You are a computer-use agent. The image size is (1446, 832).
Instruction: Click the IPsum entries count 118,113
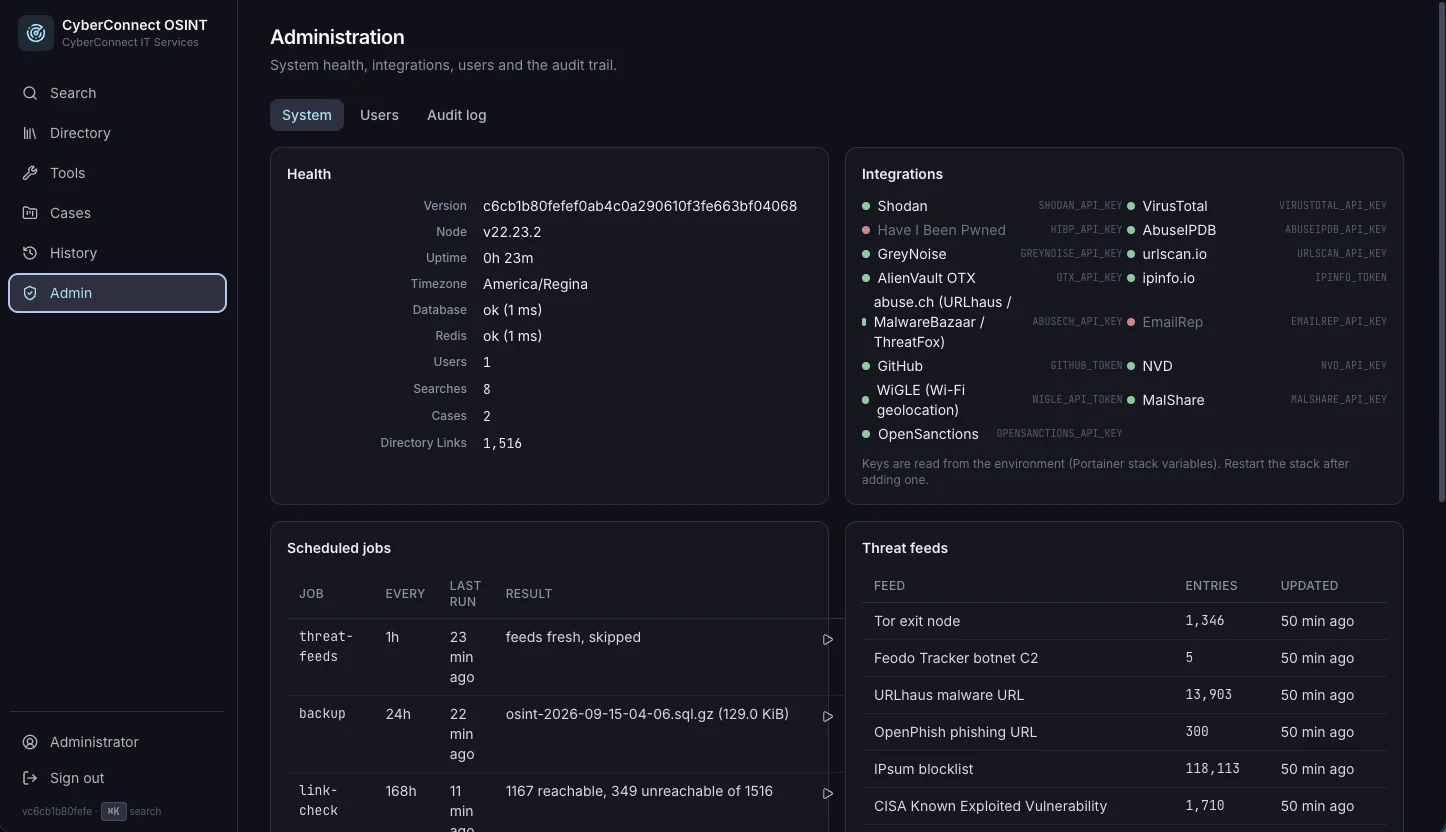[1212, 769]
